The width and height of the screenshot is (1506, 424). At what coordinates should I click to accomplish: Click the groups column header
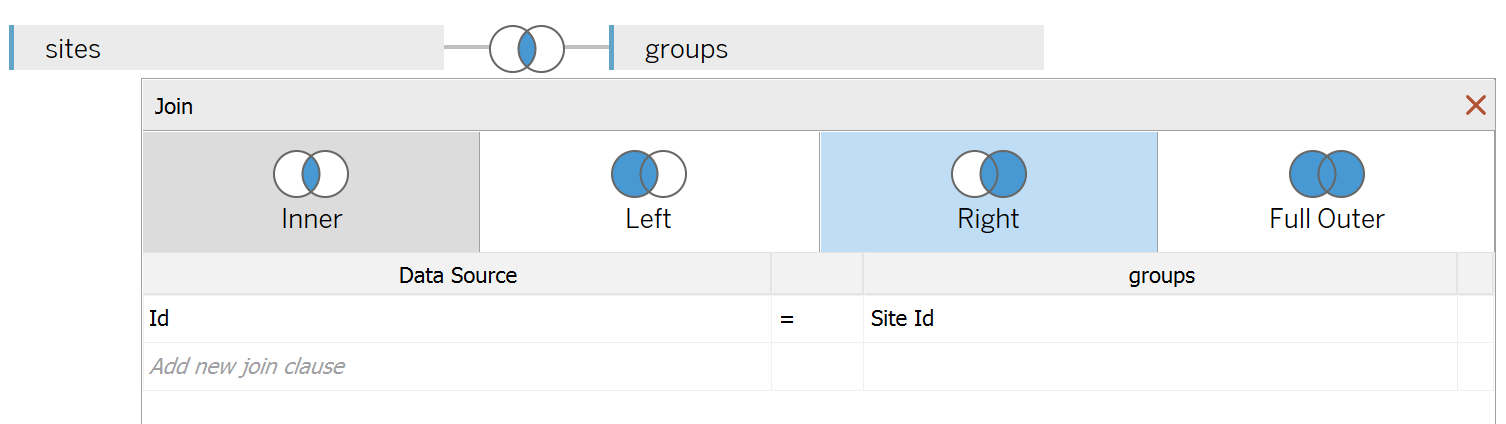pos(1160,275)
